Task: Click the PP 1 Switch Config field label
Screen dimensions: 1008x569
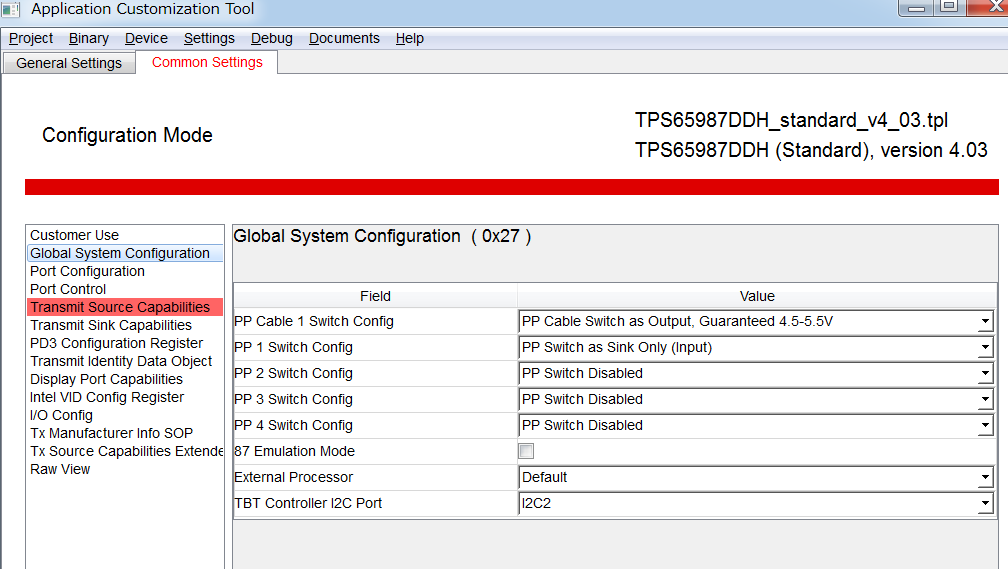Action: click(x=293, y=347)
